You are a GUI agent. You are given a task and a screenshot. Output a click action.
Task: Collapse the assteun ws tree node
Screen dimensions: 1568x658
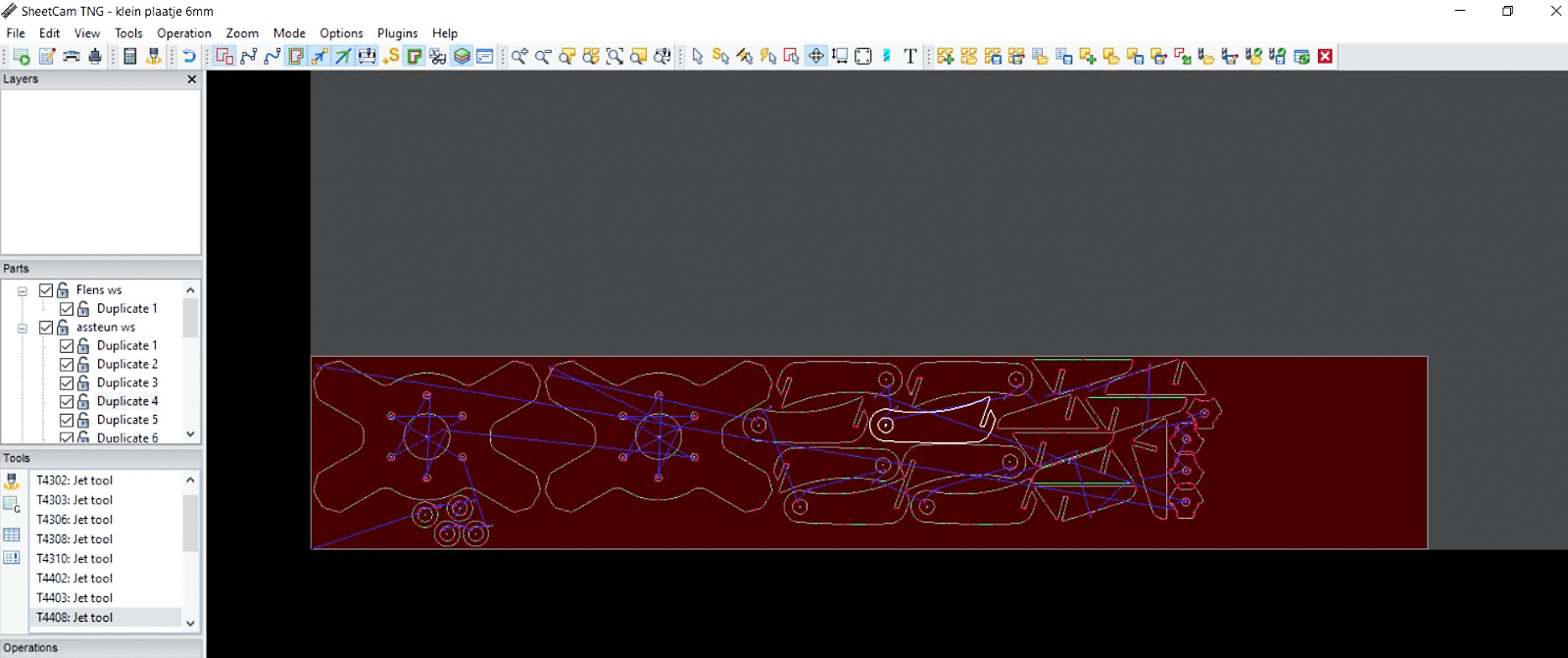[23, 329]
